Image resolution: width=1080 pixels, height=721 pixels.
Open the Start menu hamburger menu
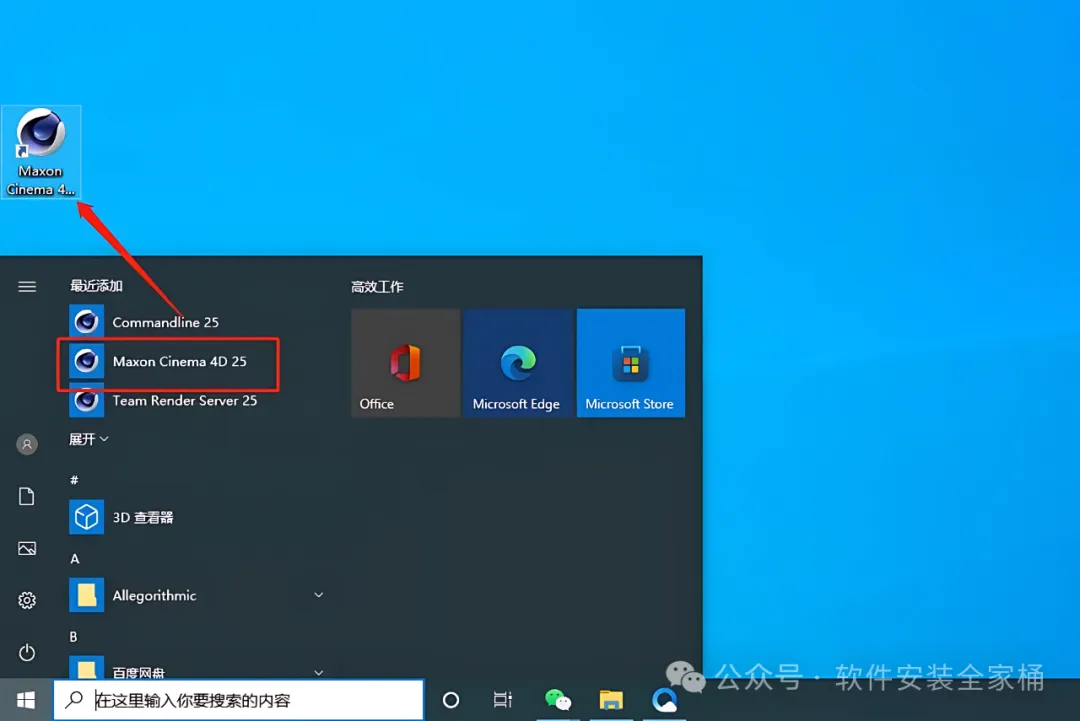[x=27, y=286]
